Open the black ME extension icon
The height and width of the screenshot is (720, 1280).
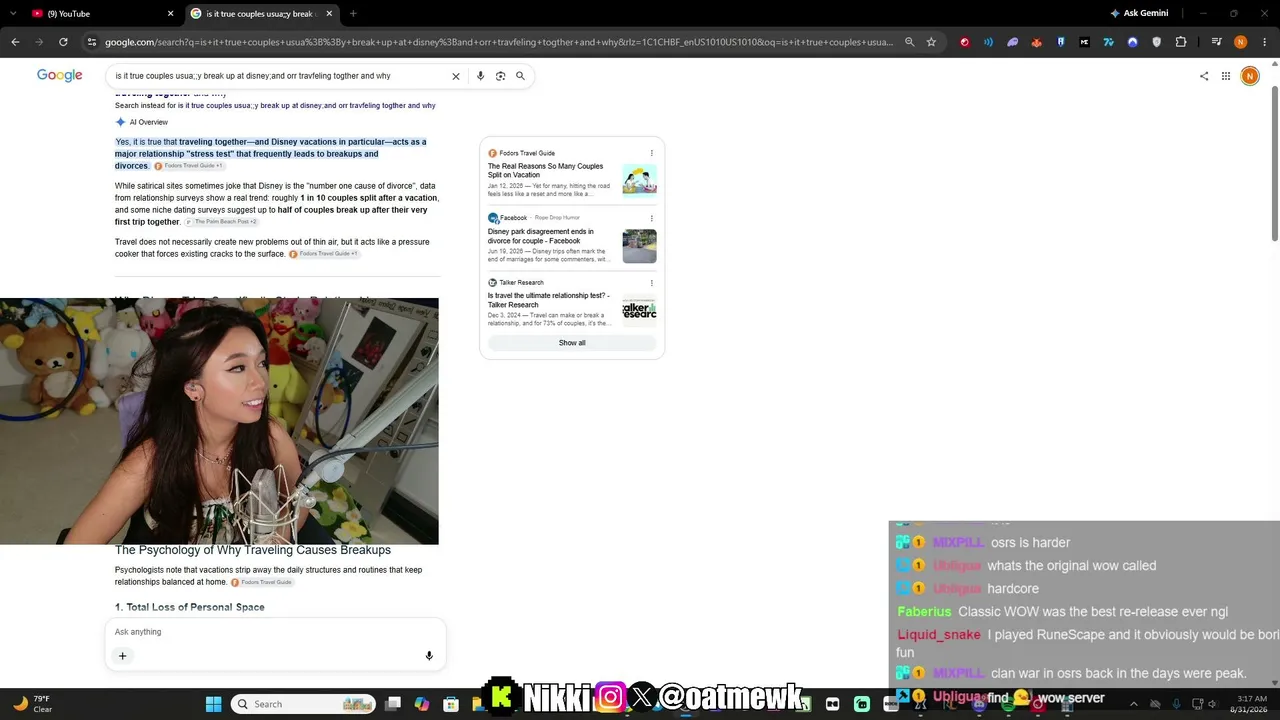point(1084,42)
